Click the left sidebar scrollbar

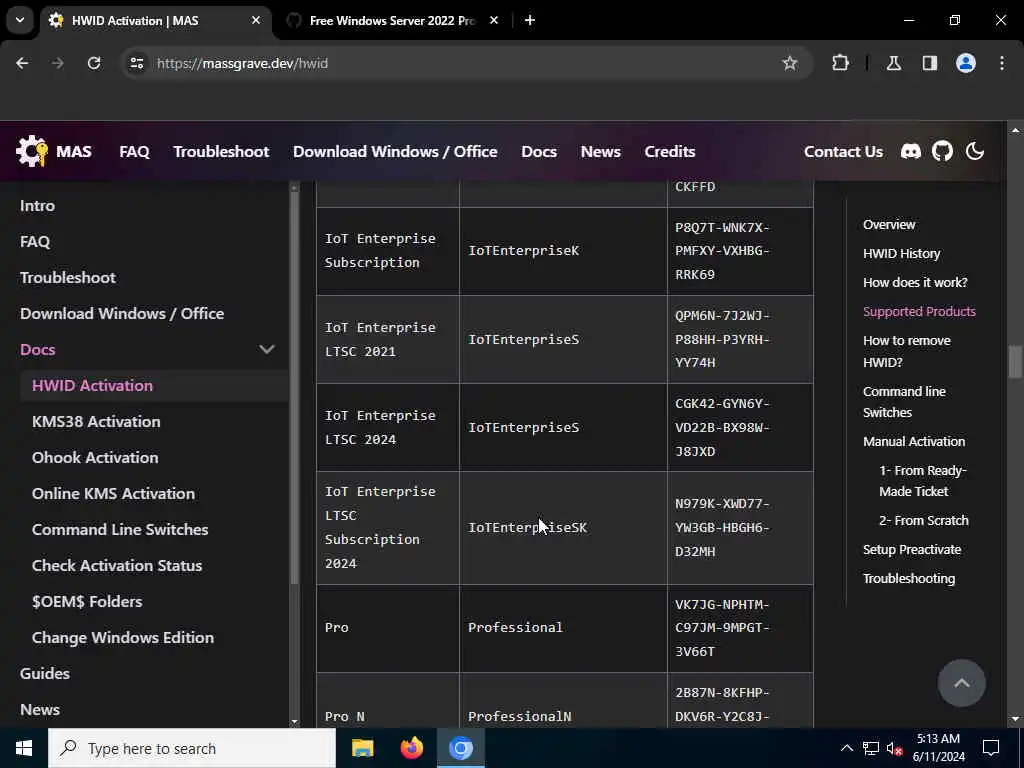(294, 389)
